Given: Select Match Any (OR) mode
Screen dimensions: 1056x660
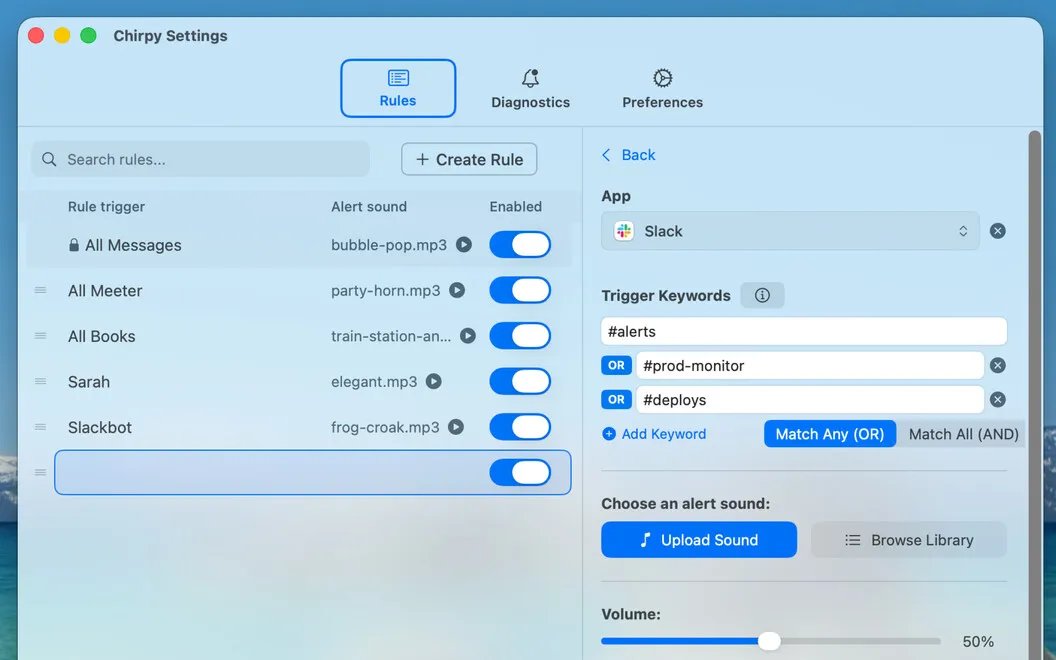Looking at the screenshot, I should pyautogui.click(x=830, y=434).
